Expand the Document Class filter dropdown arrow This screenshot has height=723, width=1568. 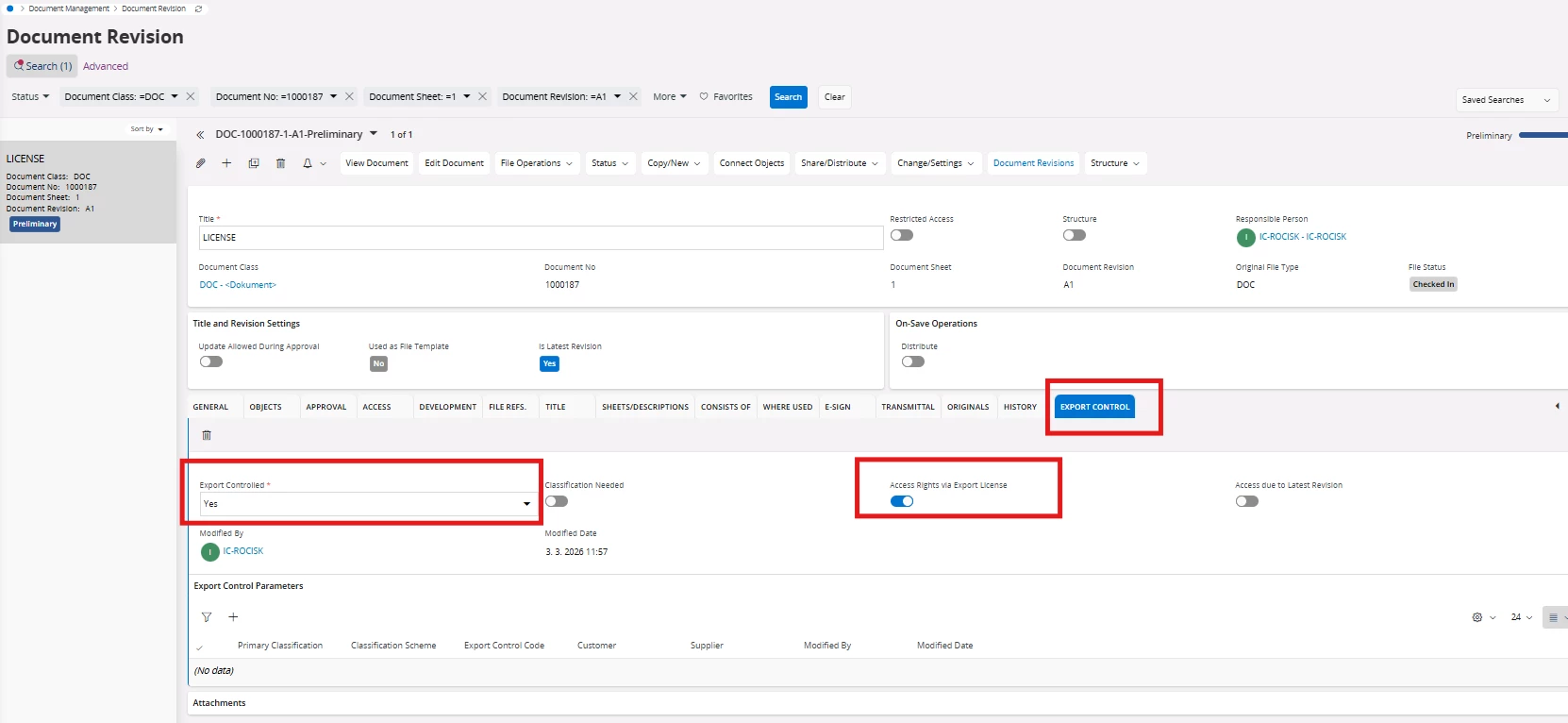175,96
